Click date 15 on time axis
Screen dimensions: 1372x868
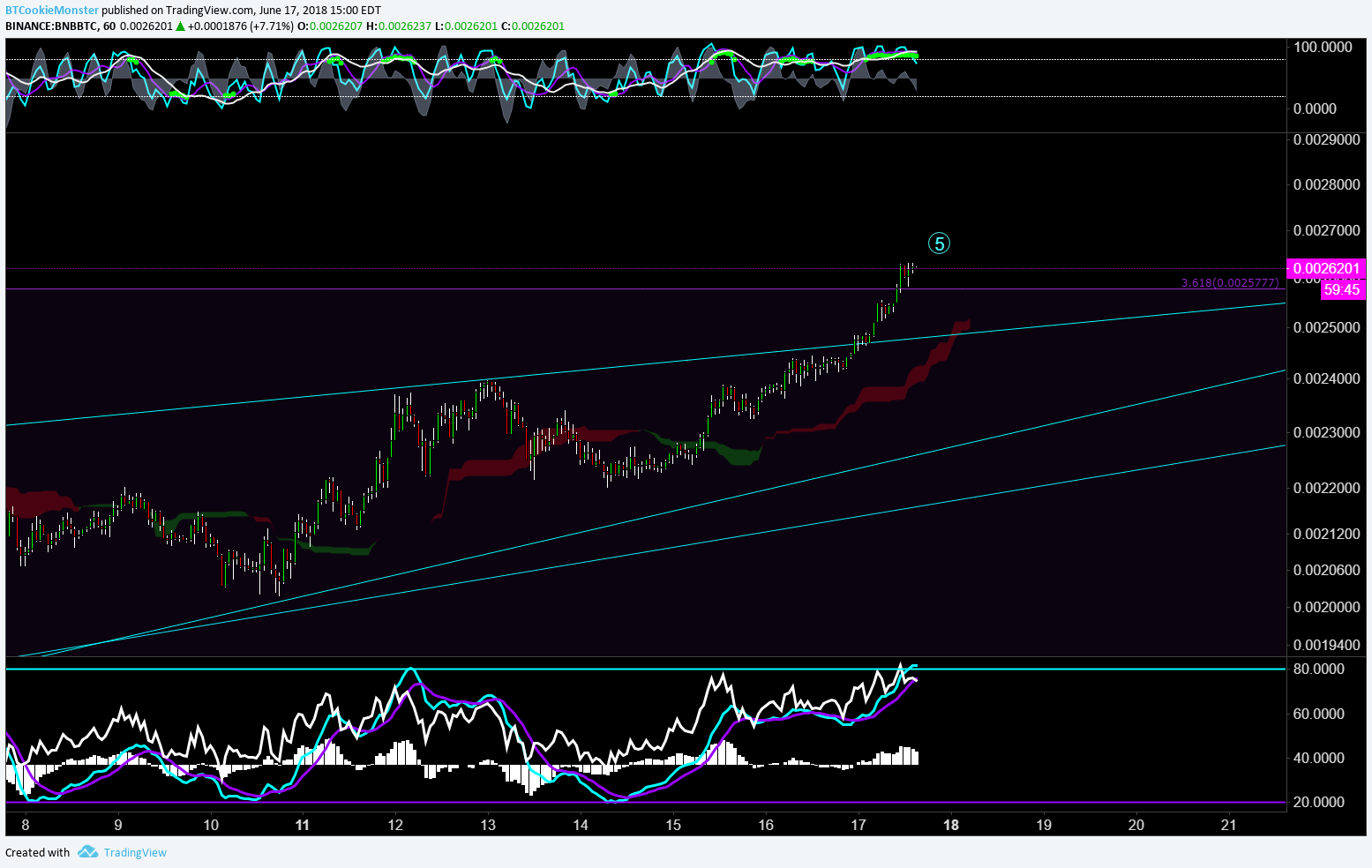[673, 825]
